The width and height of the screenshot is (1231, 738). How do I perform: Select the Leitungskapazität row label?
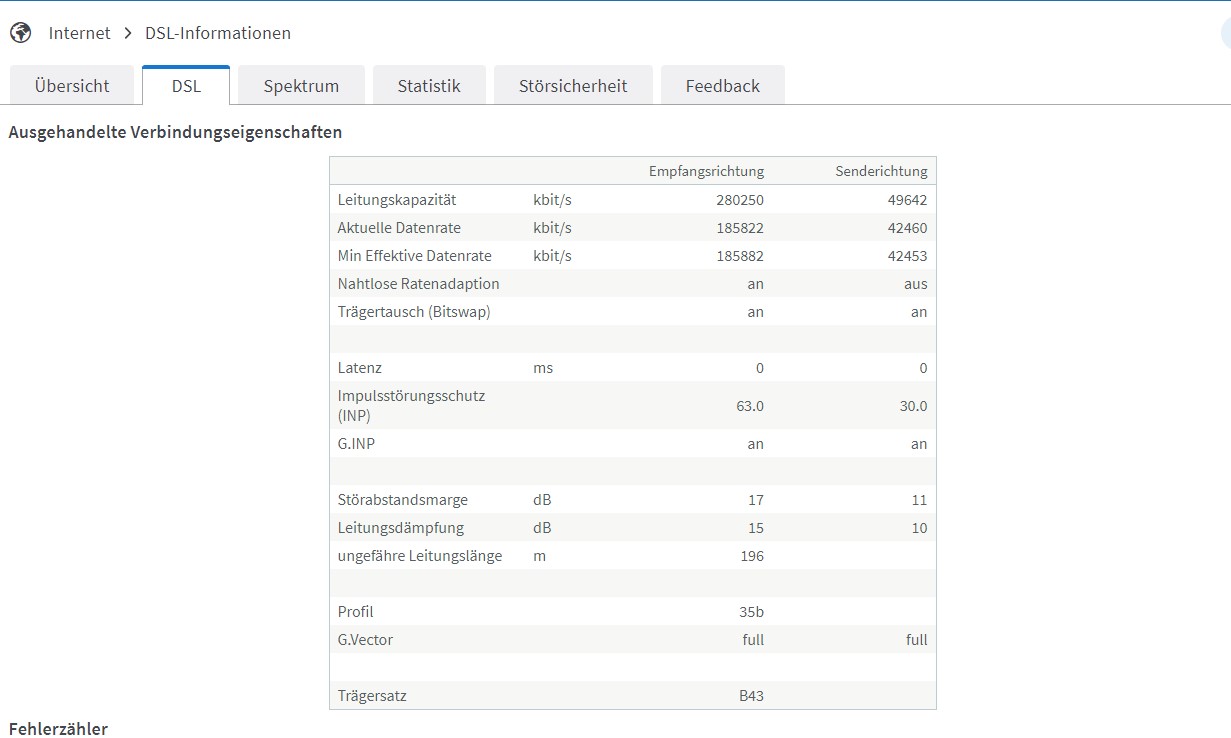coord(397,200)
